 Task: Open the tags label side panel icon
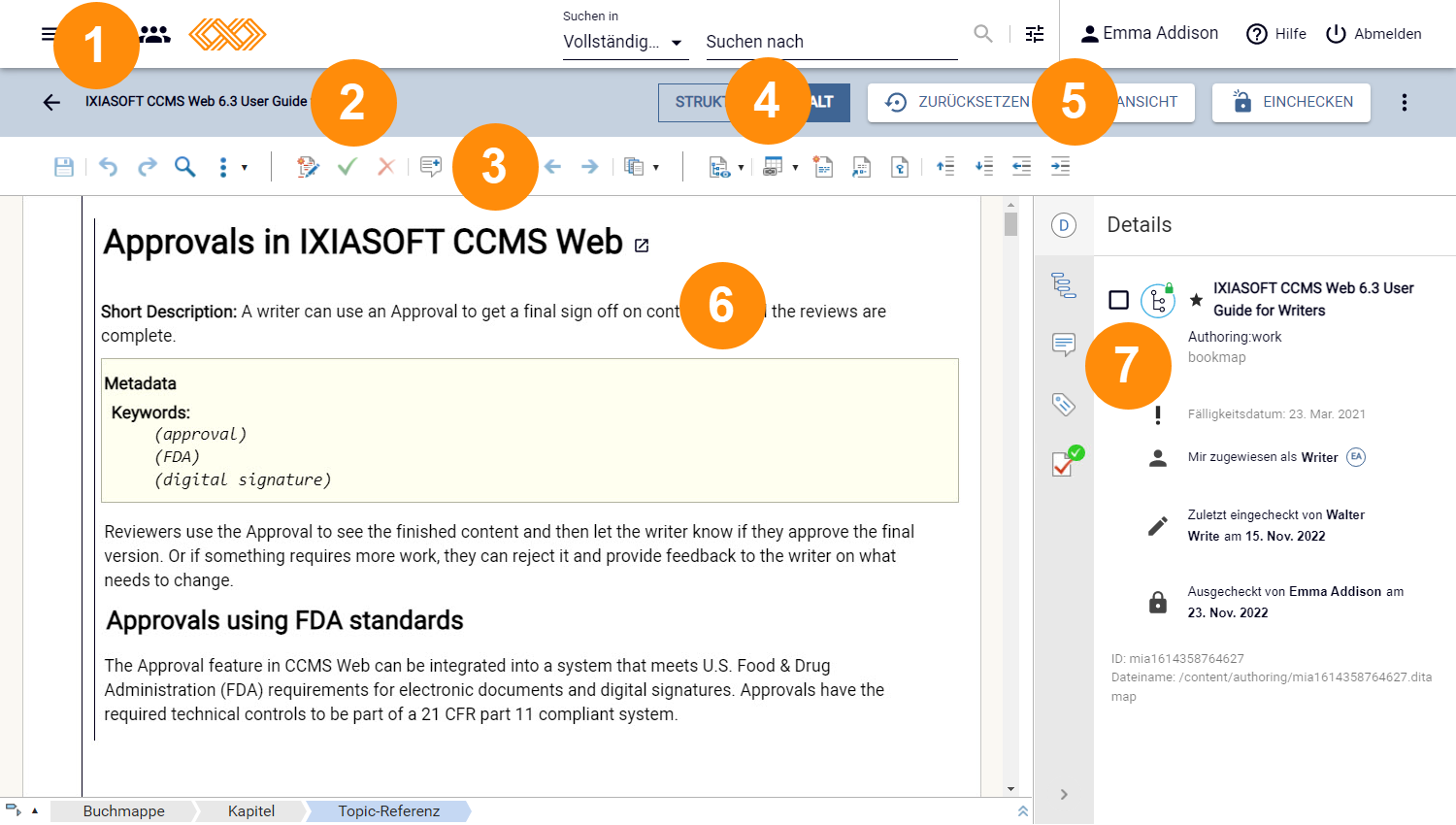coord(1064,404)
